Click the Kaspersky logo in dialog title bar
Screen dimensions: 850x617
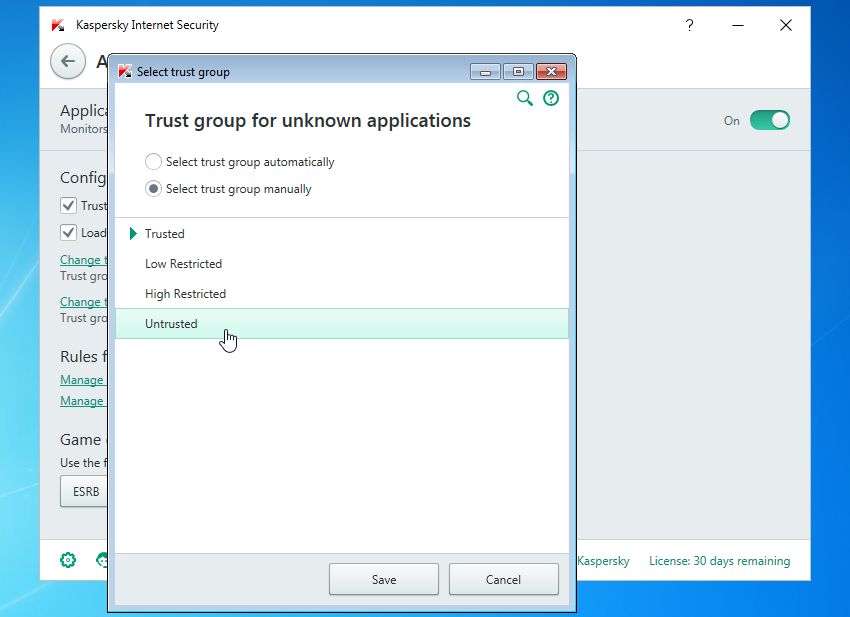tap(125, 72)
